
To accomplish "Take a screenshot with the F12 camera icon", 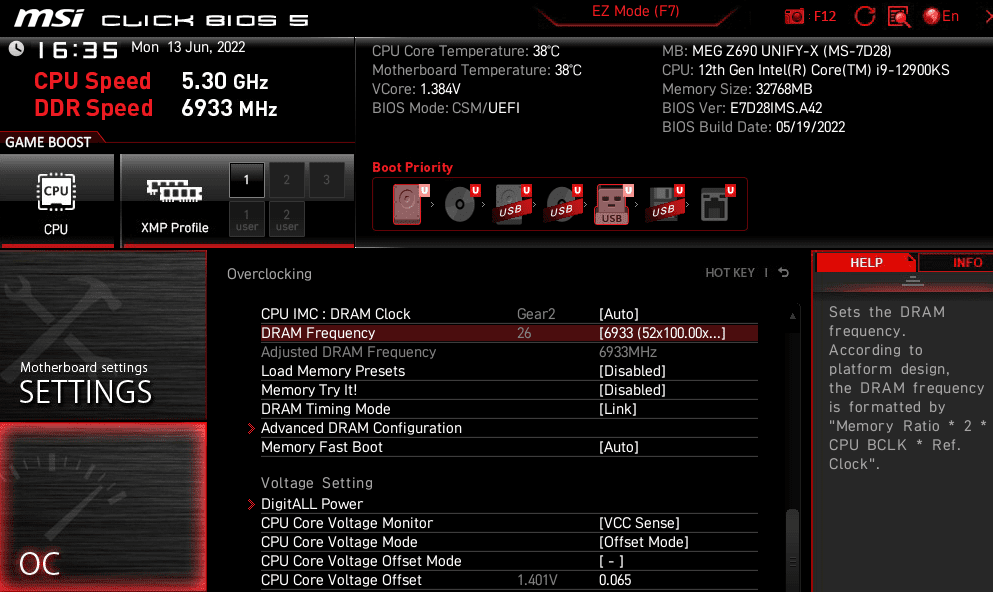I will click(x=794, y=16).
